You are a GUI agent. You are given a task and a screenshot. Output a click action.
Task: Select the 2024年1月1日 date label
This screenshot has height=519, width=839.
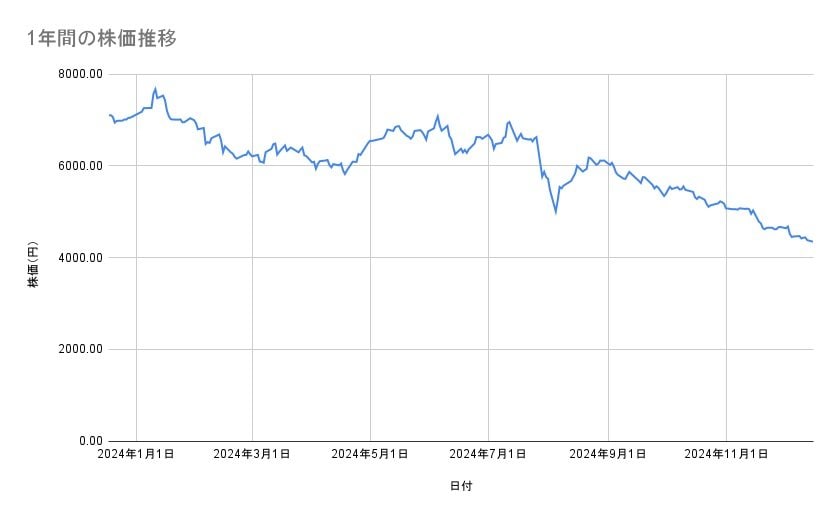click(x=135, y=454)
